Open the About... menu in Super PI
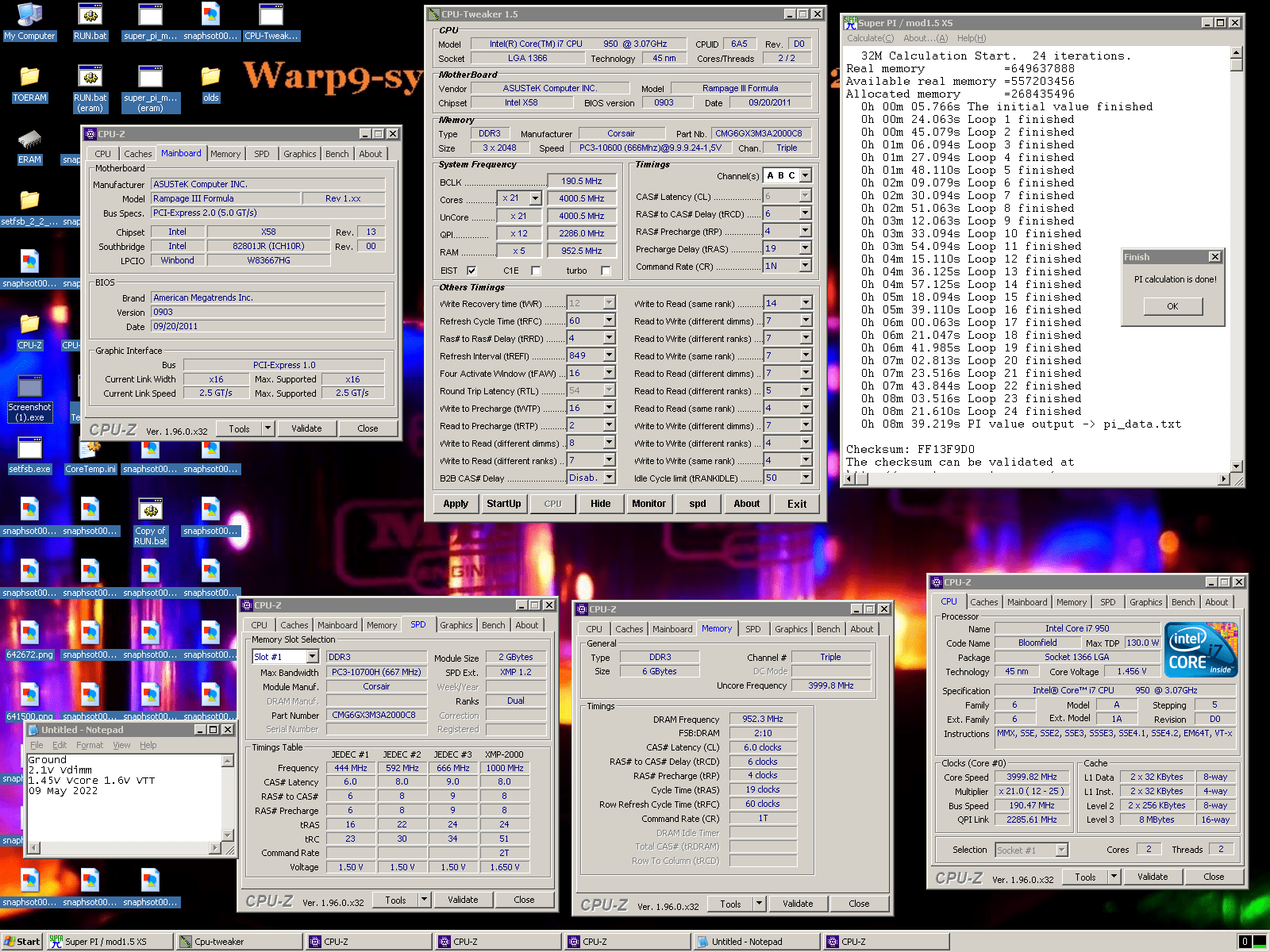This screenshot has height=952, width=1270. click(x=926, y=38)
